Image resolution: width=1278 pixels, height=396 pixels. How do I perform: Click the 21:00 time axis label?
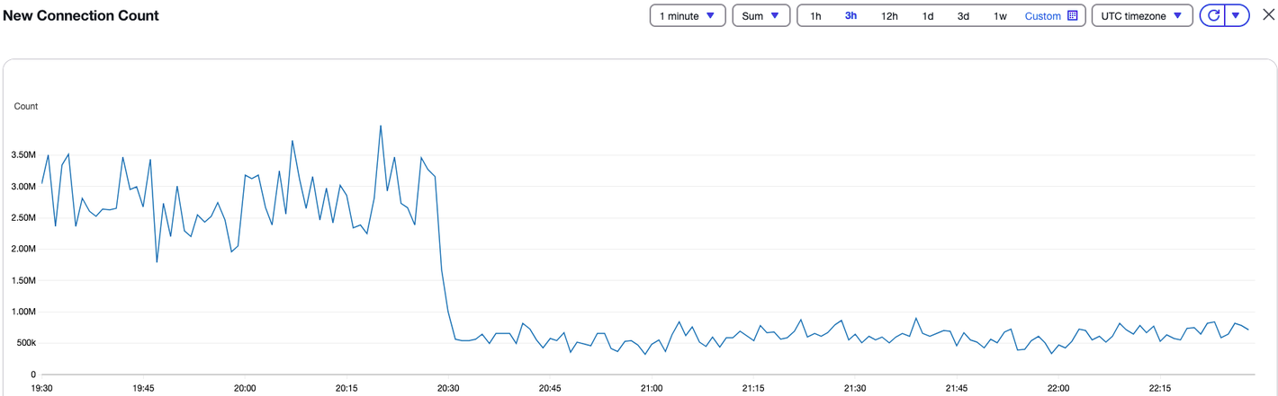[x=652, y=388]
